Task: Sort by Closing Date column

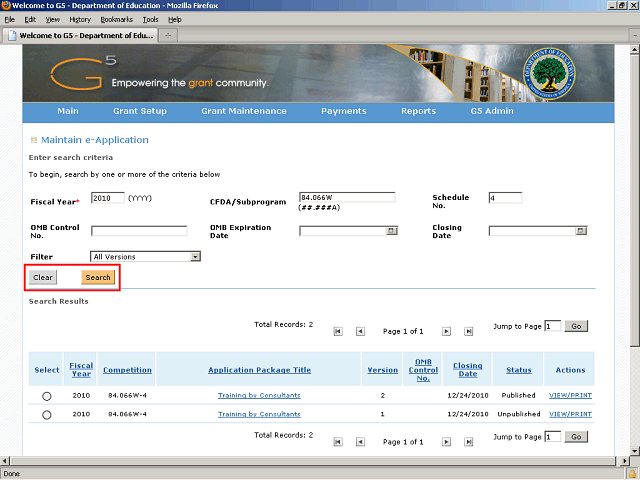Action: click(468, 370)
